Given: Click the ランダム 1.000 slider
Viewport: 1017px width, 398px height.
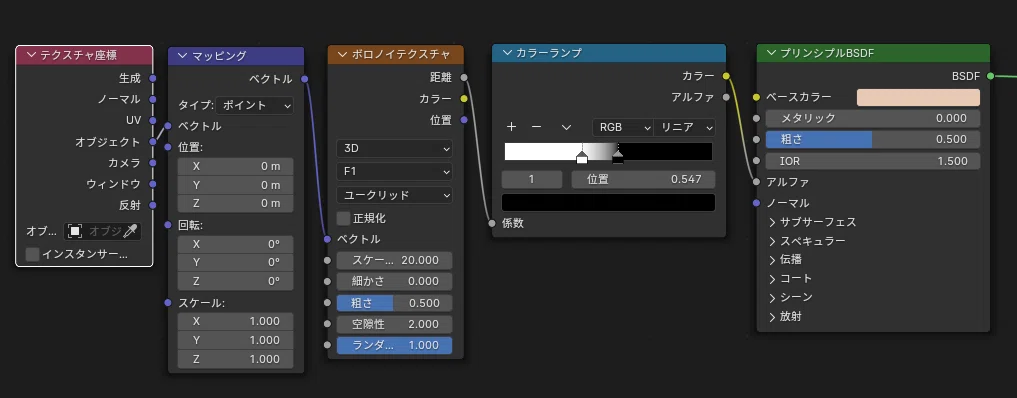Looking at the screenshot, I should click(x=394, y=345).
